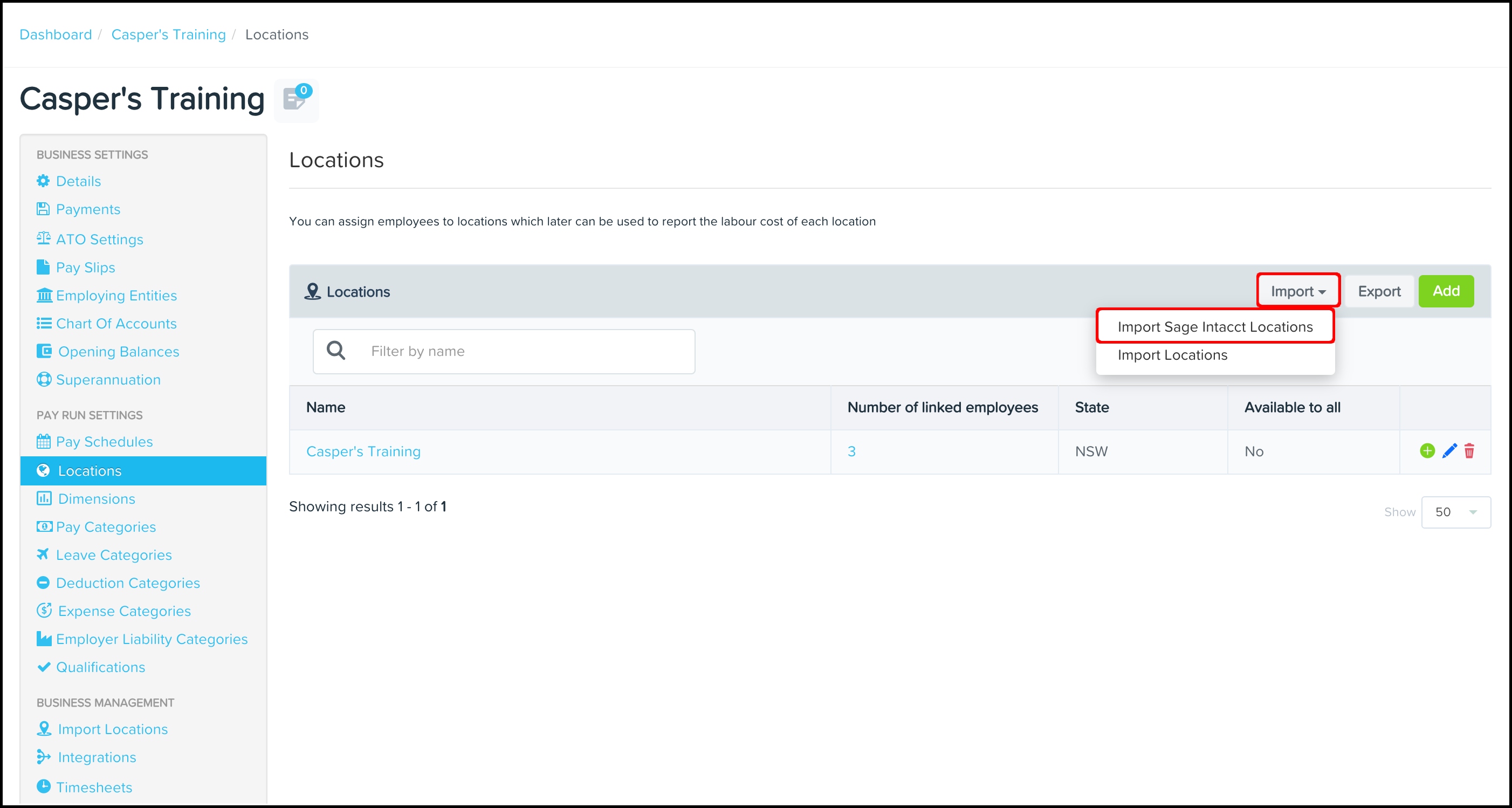Go to Dashboard breadcrumb link

(x=56, y=35)
